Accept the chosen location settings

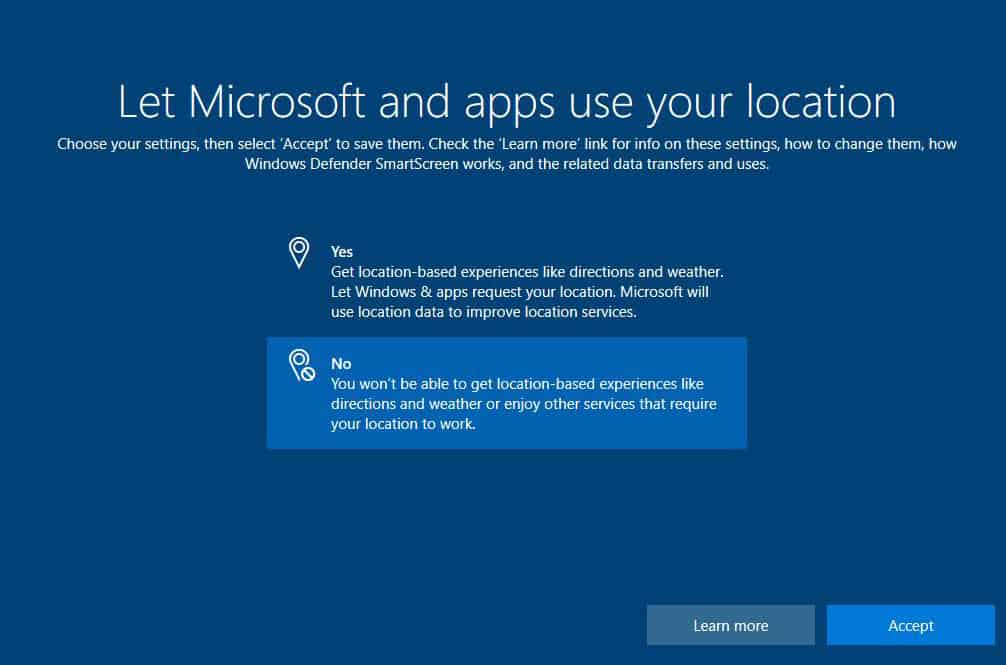point(910,625)
